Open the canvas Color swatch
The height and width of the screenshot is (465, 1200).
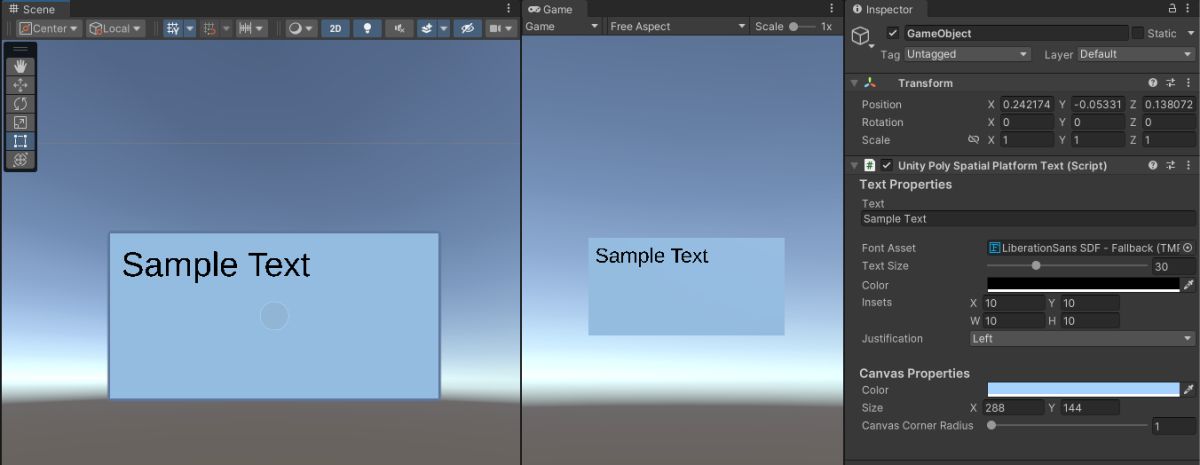(1083, 390)
